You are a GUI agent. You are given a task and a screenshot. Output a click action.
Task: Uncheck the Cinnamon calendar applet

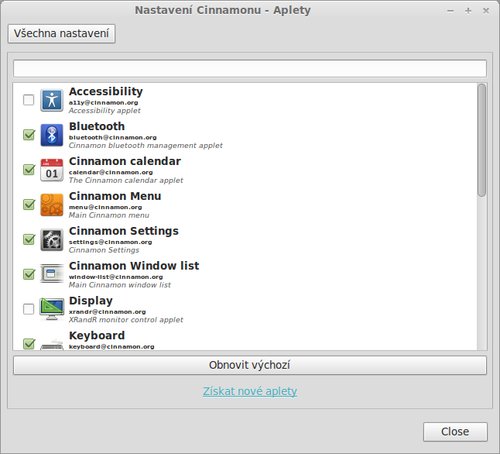(29, 169)
